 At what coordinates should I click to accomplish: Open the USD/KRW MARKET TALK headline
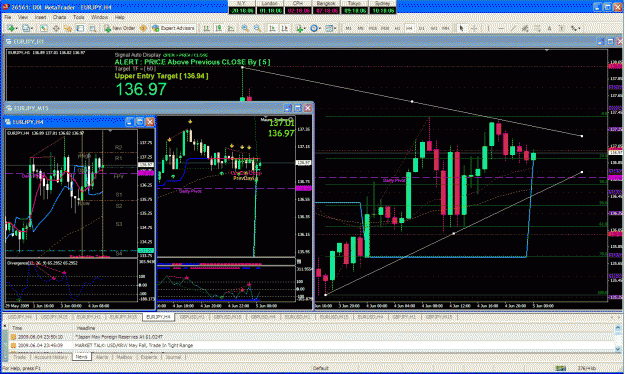134,345
